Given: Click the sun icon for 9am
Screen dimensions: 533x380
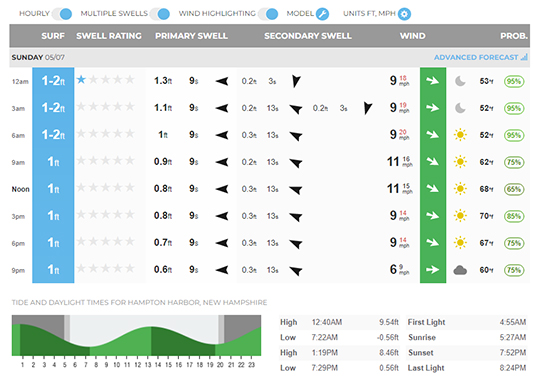Looking at the screenshot, I should coord(460,162).
